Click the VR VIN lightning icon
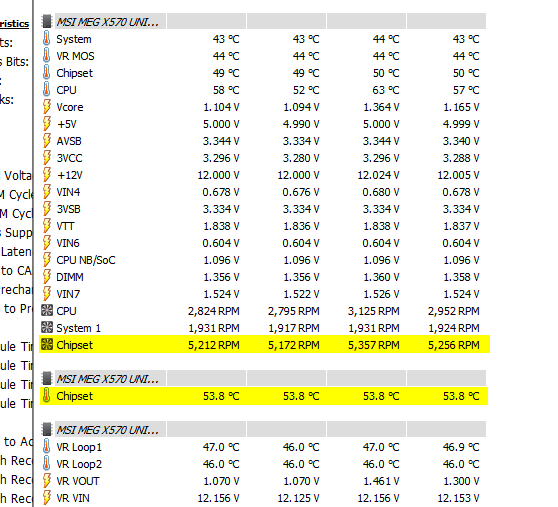 click(47, 498)
